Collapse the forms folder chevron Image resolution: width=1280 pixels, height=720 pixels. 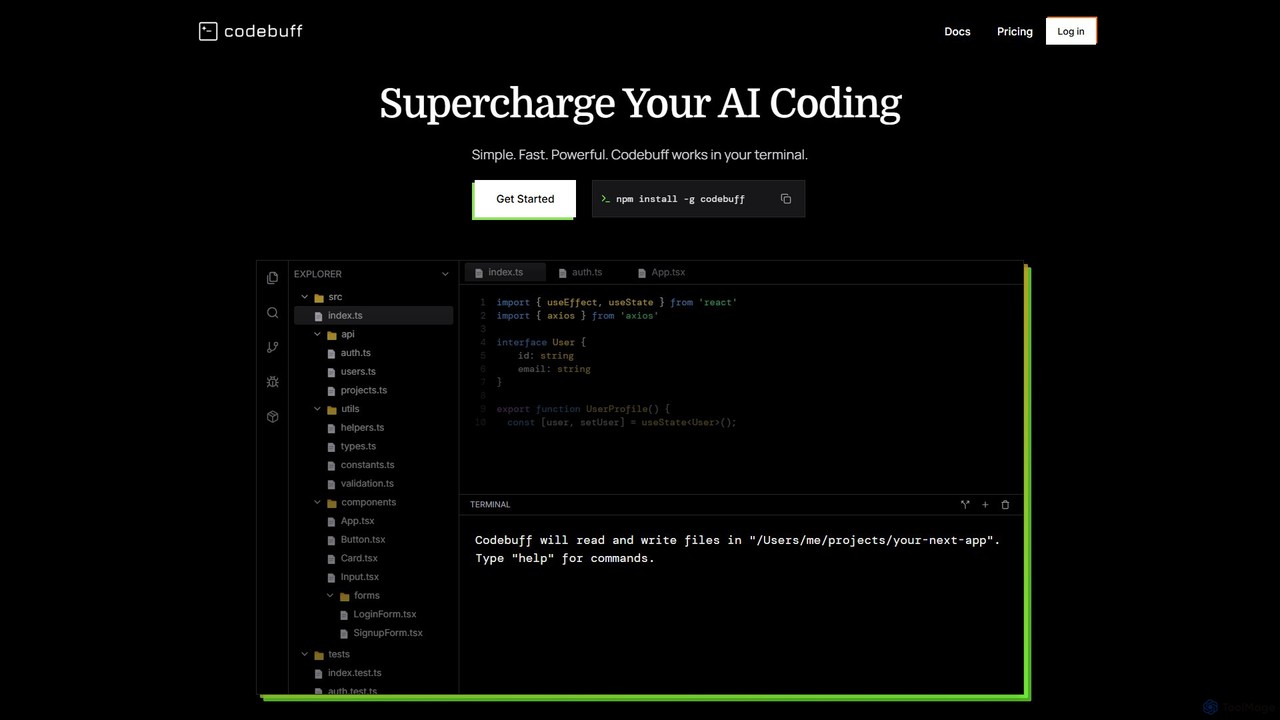point(331,596)
